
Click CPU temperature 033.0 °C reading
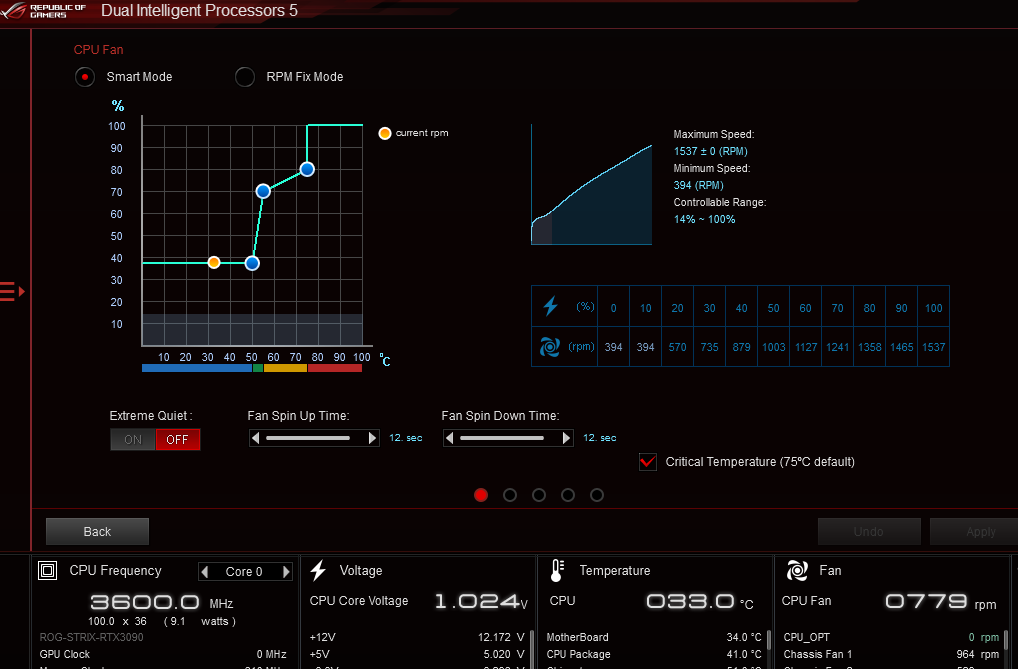(700, 601)
